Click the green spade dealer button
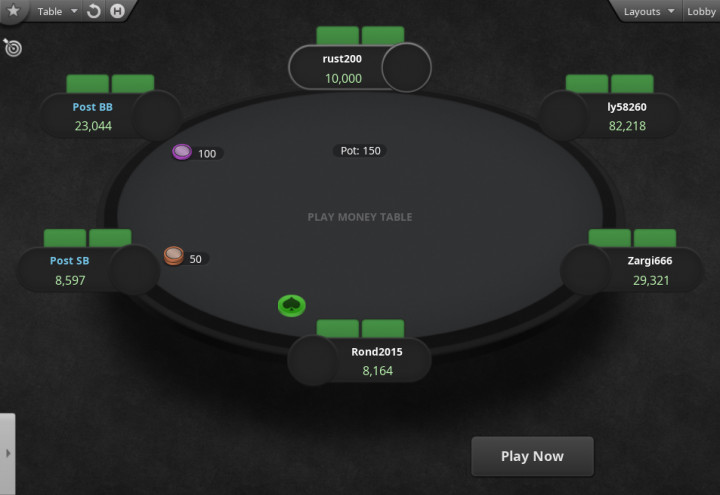 tap(292, 305)
